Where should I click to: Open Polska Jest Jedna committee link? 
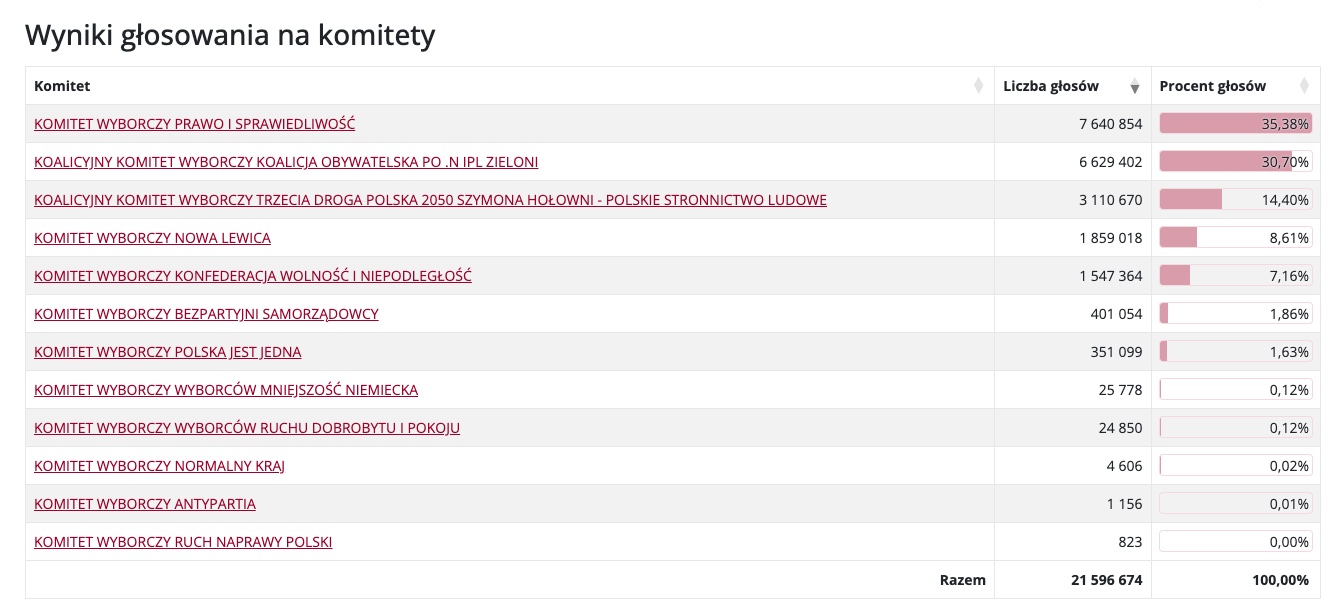[x=167, y=352]
